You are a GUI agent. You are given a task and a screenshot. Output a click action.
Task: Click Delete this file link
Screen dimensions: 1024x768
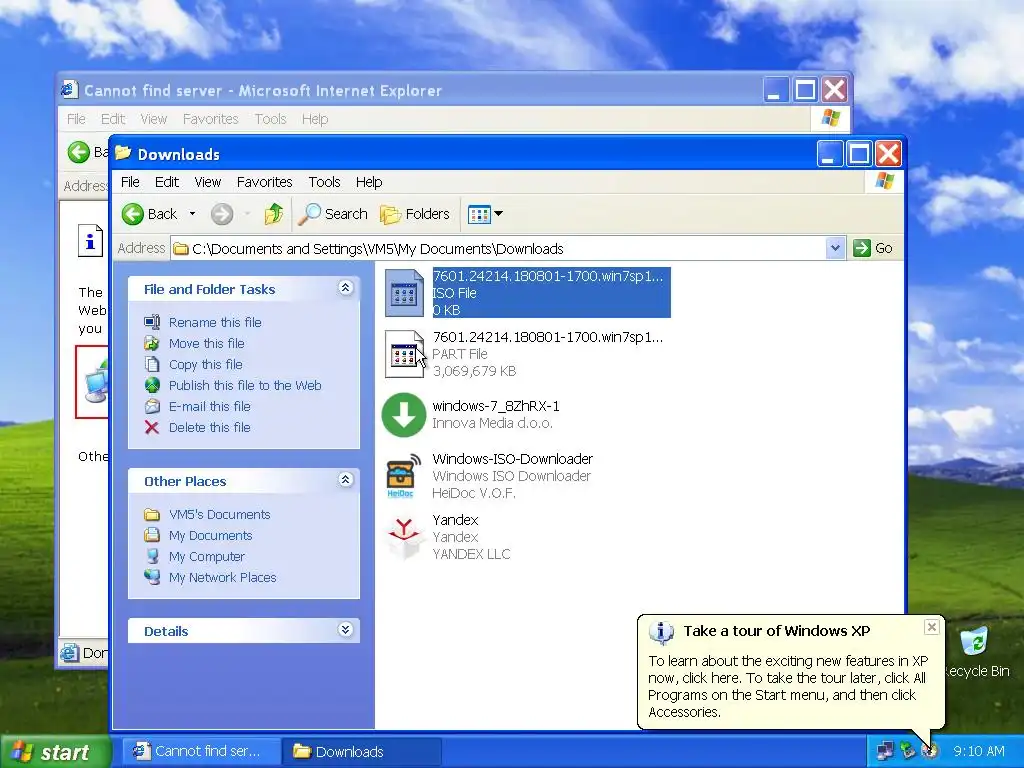tap(210, 427)
